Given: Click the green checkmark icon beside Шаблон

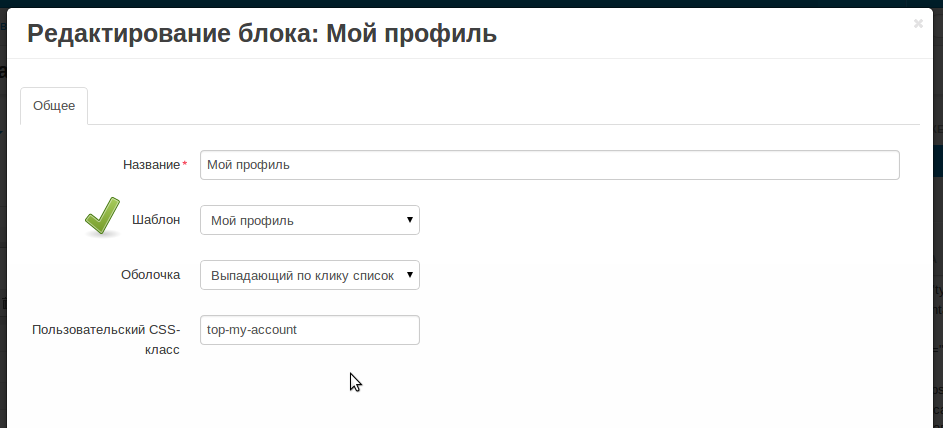Looking at the screenshot, I should [101, 216].
